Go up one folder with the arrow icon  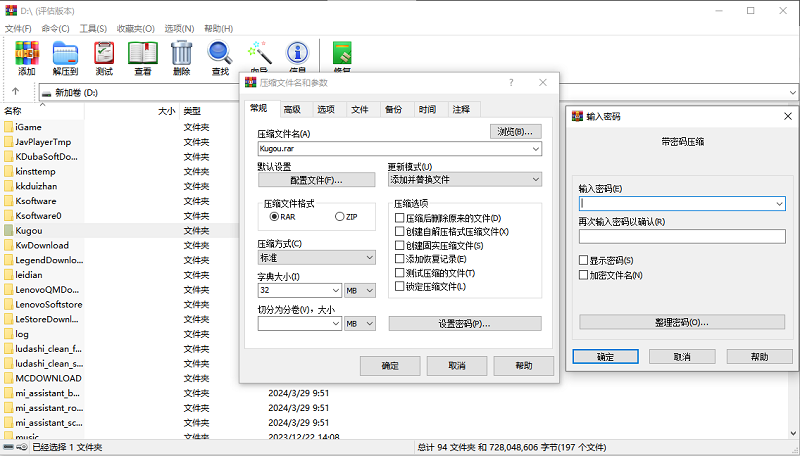[16, 92]
